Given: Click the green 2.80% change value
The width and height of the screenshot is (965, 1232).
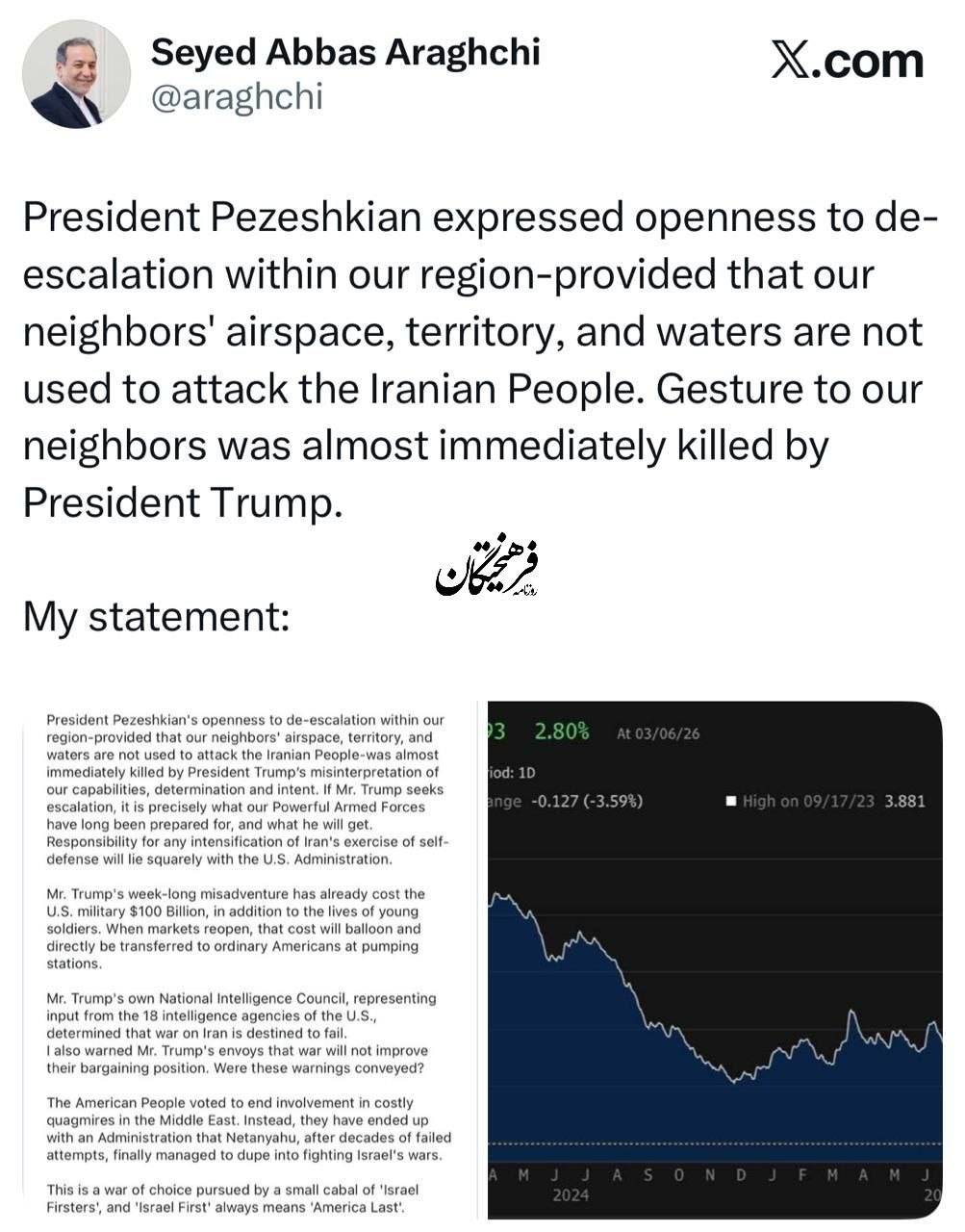Looking at the screenshot, I should click(562, 731).
